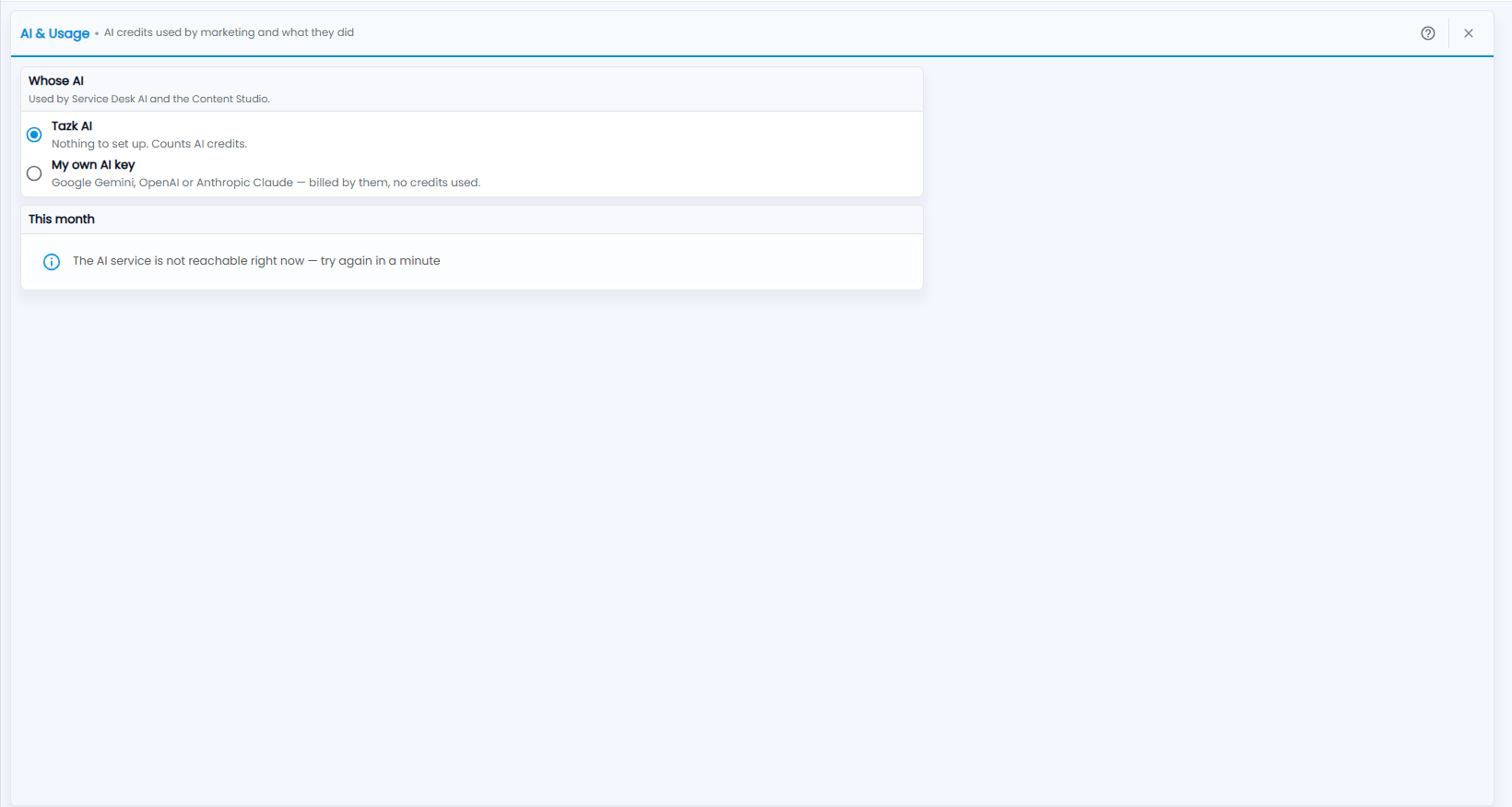Click the 'Whose AI' section heading
Screen dimensions: 1512x807
click(x=56, y=81)
